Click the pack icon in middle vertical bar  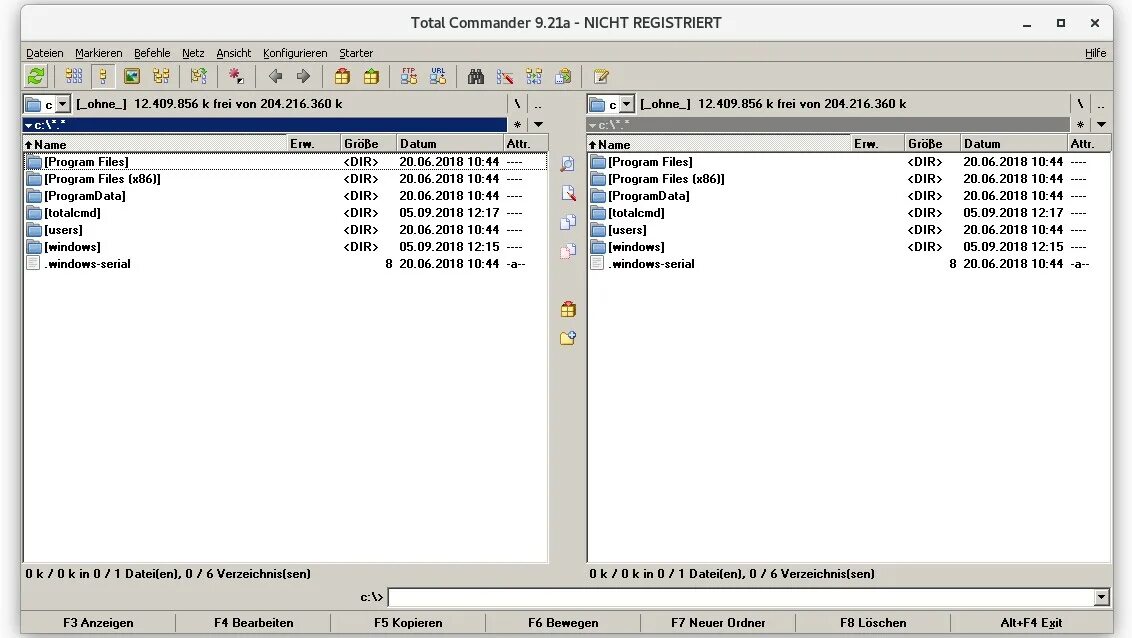pyautogui.click(x=568, y=309)
